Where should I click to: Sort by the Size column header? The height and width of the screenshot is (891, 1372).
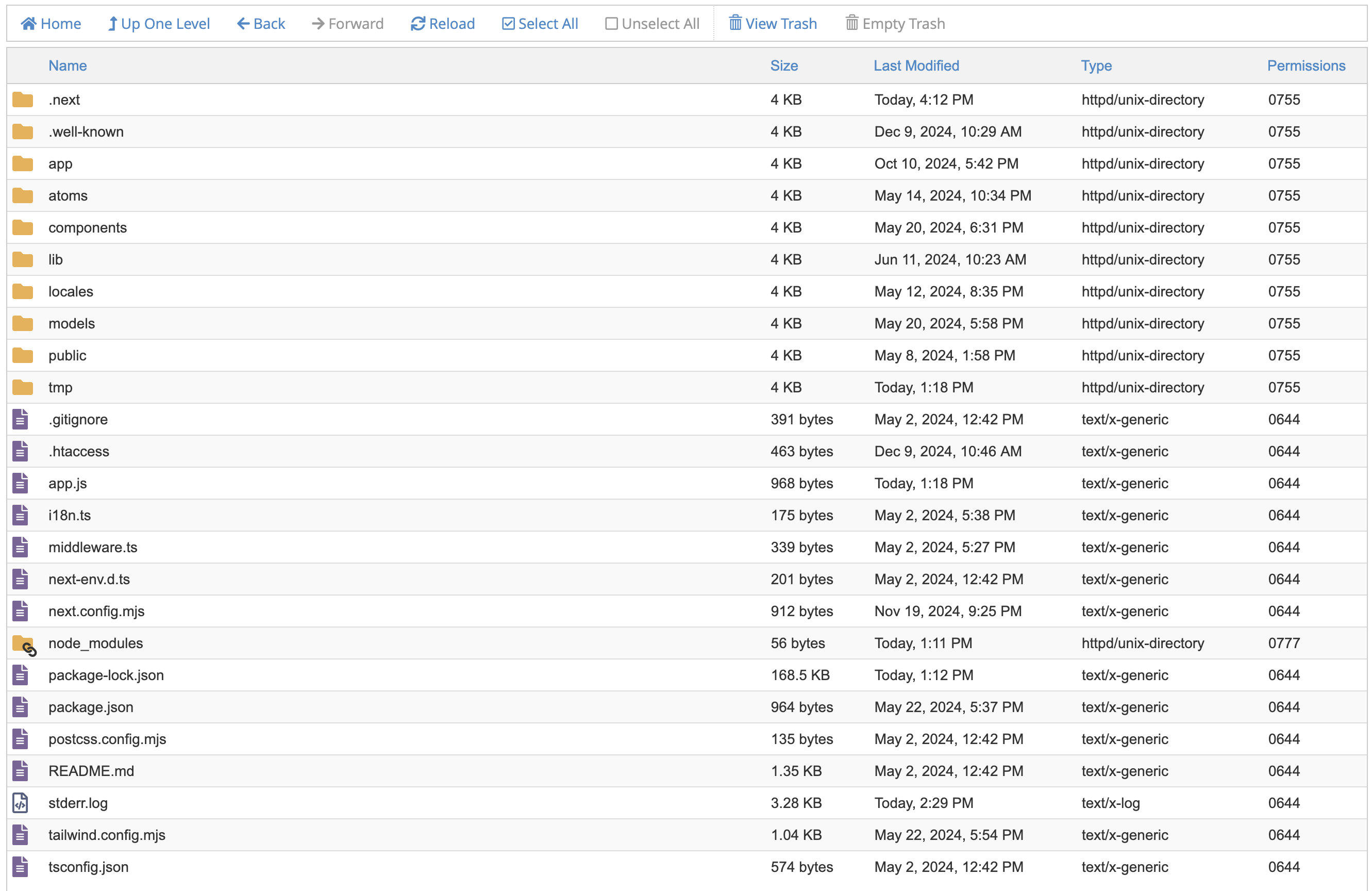[784, 66]
